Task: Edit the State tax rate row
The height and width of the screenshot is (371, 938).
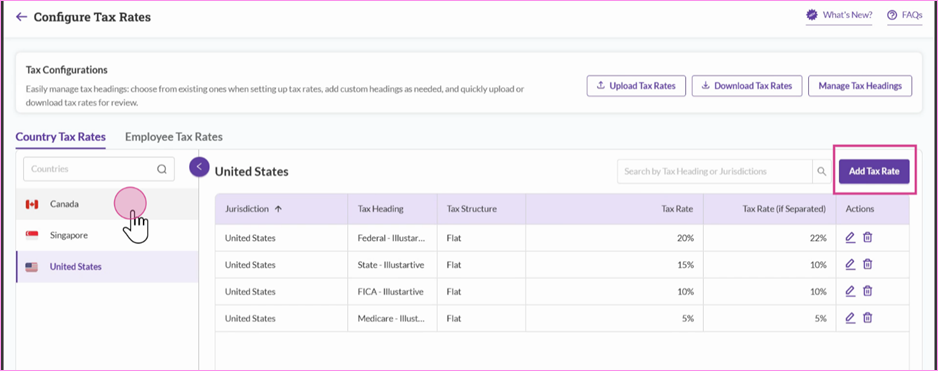Action: [x=850, y=264]
